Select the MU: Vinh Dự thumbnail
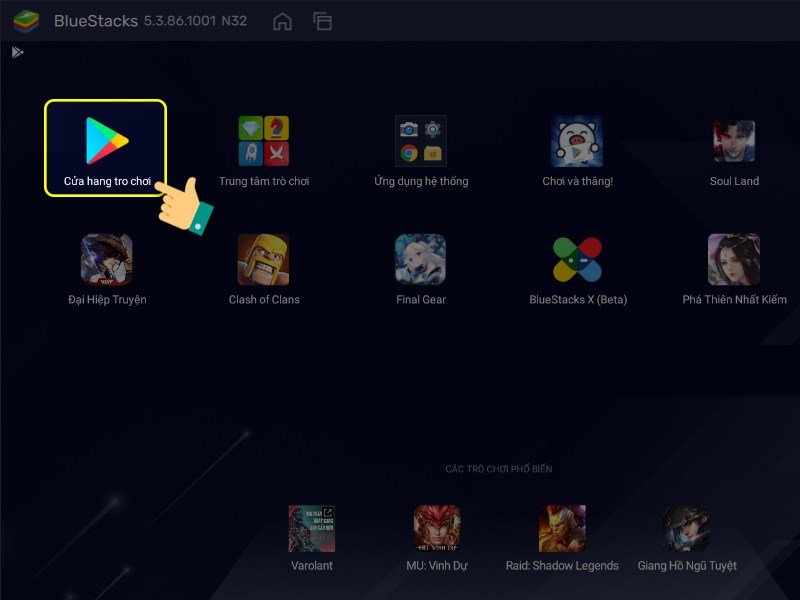The image size is (800, 600). pyautogui.click(x=436, y=530)
